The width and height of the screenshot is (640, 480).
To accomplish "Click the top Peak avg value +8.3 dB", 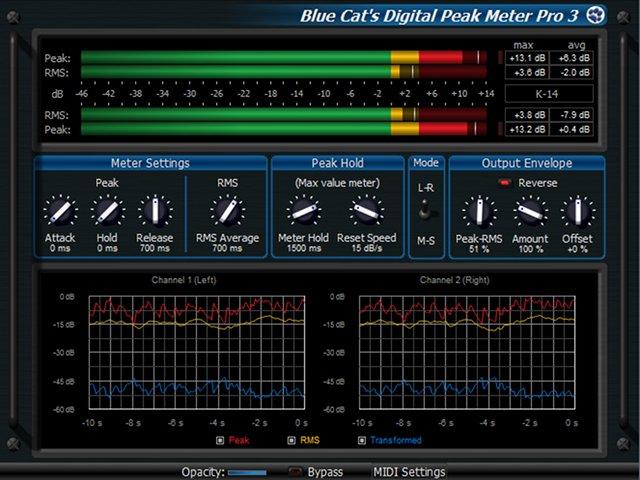I will (x=571, y=58).
